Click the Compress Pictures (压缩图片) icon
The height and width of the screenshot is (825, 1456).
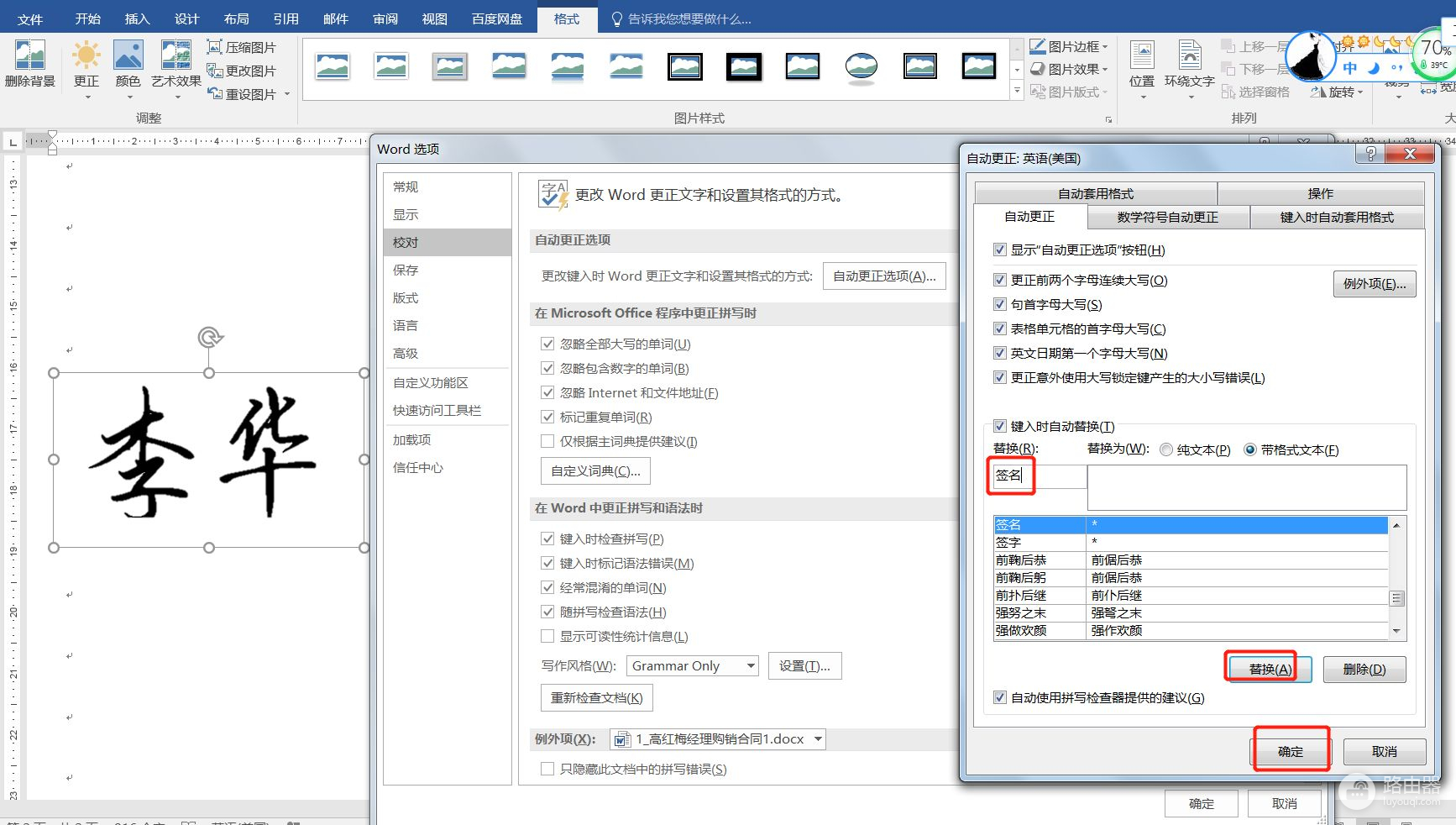pyautogui.click(x=215, y=48)
